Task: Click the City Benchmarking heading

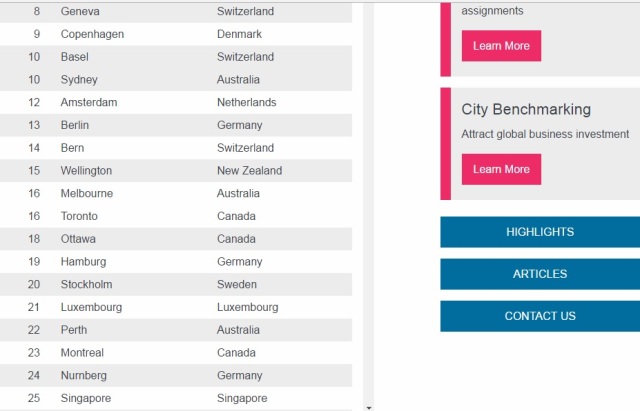Action: (x=526, y=109)
